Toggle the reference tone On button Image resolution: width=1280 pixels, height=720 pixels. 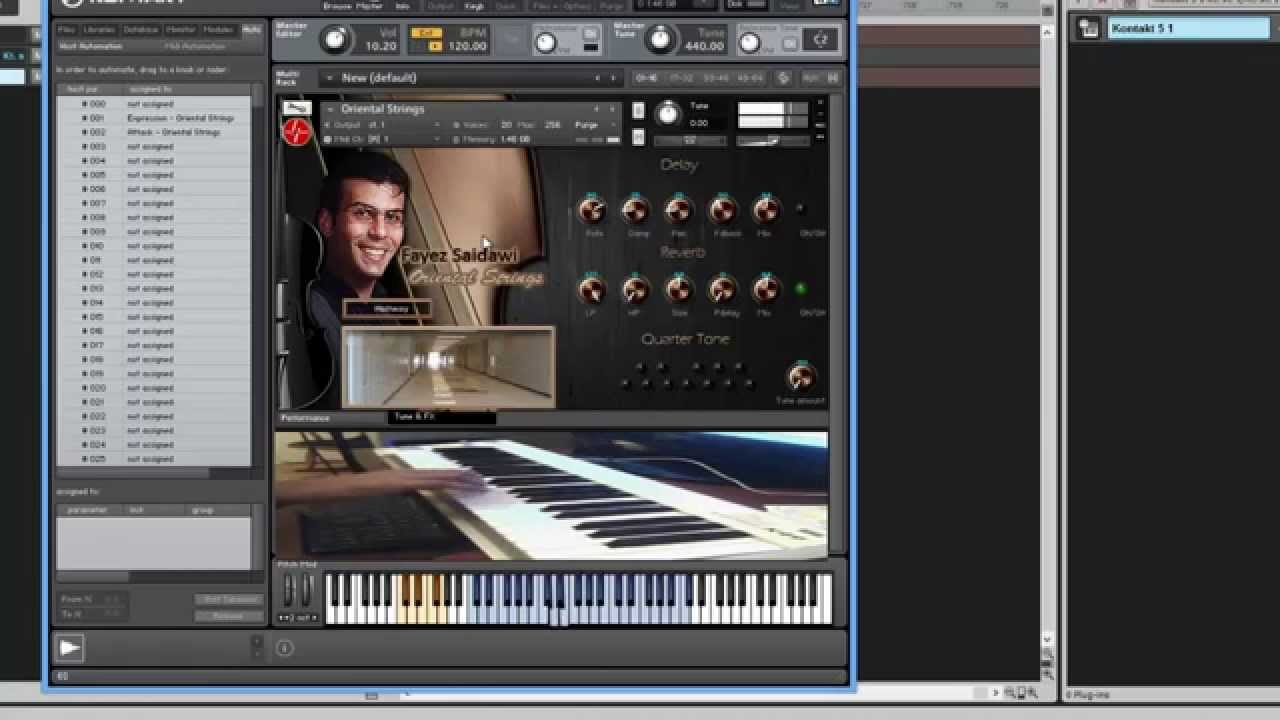pos(791,43)
